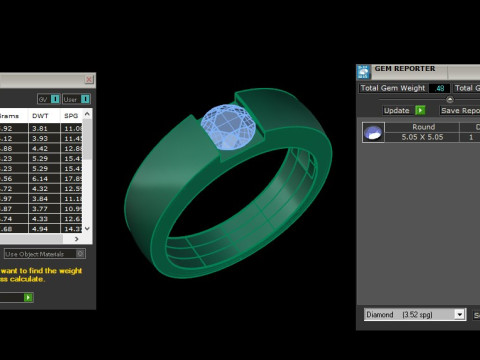
Task: Select the DWT cell 3.77
Action: pos(44,209)
